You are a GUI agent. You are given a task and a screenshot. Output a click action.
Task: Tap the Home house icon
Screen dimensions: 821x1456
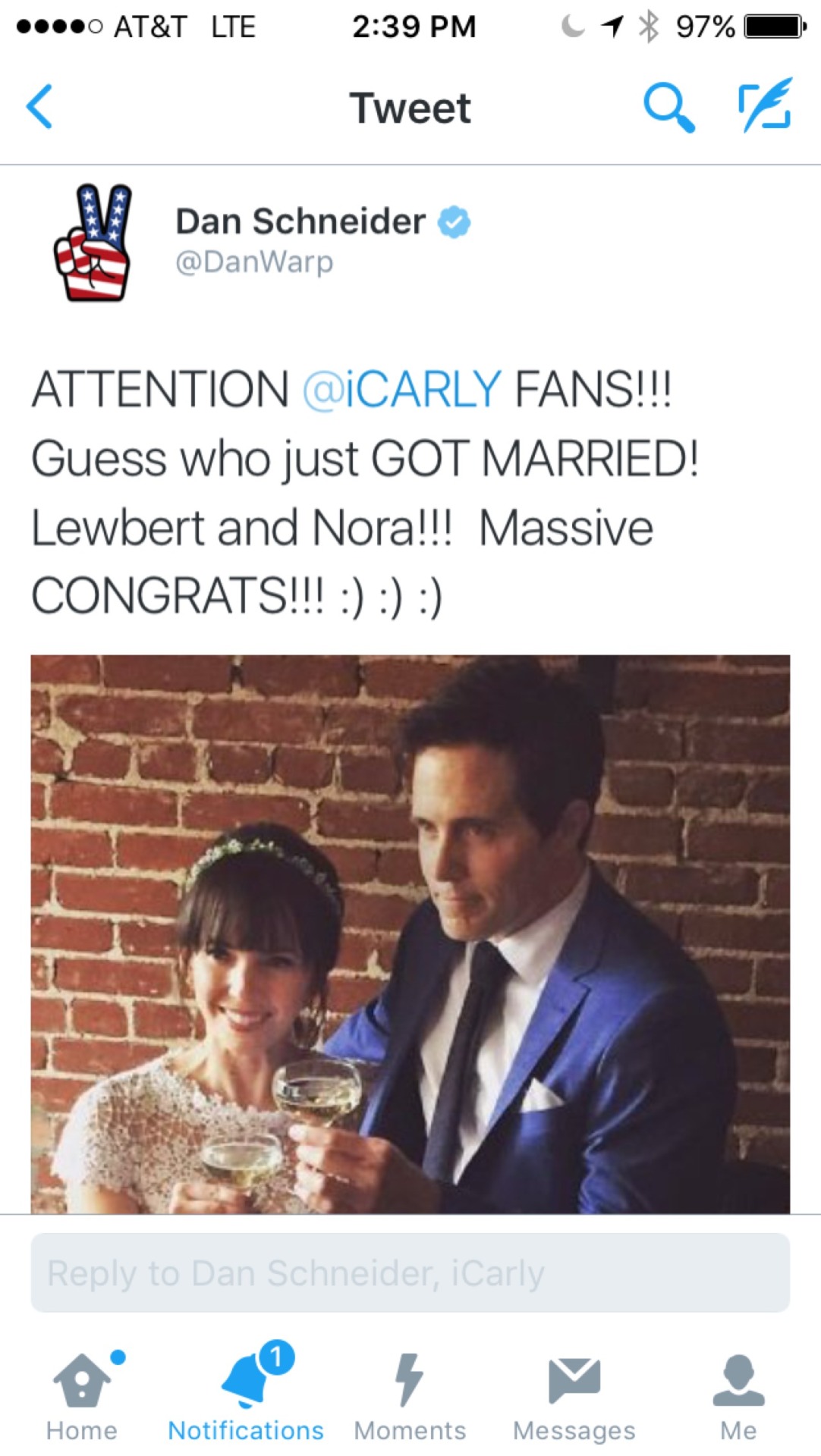(82, 1379)
